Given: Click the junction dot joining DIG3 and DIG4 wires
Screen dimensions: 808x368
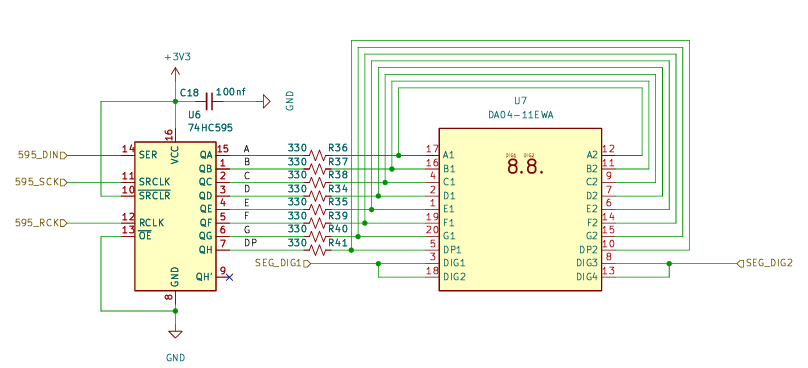Looking at the screenshot, I should tap(669, 263).
